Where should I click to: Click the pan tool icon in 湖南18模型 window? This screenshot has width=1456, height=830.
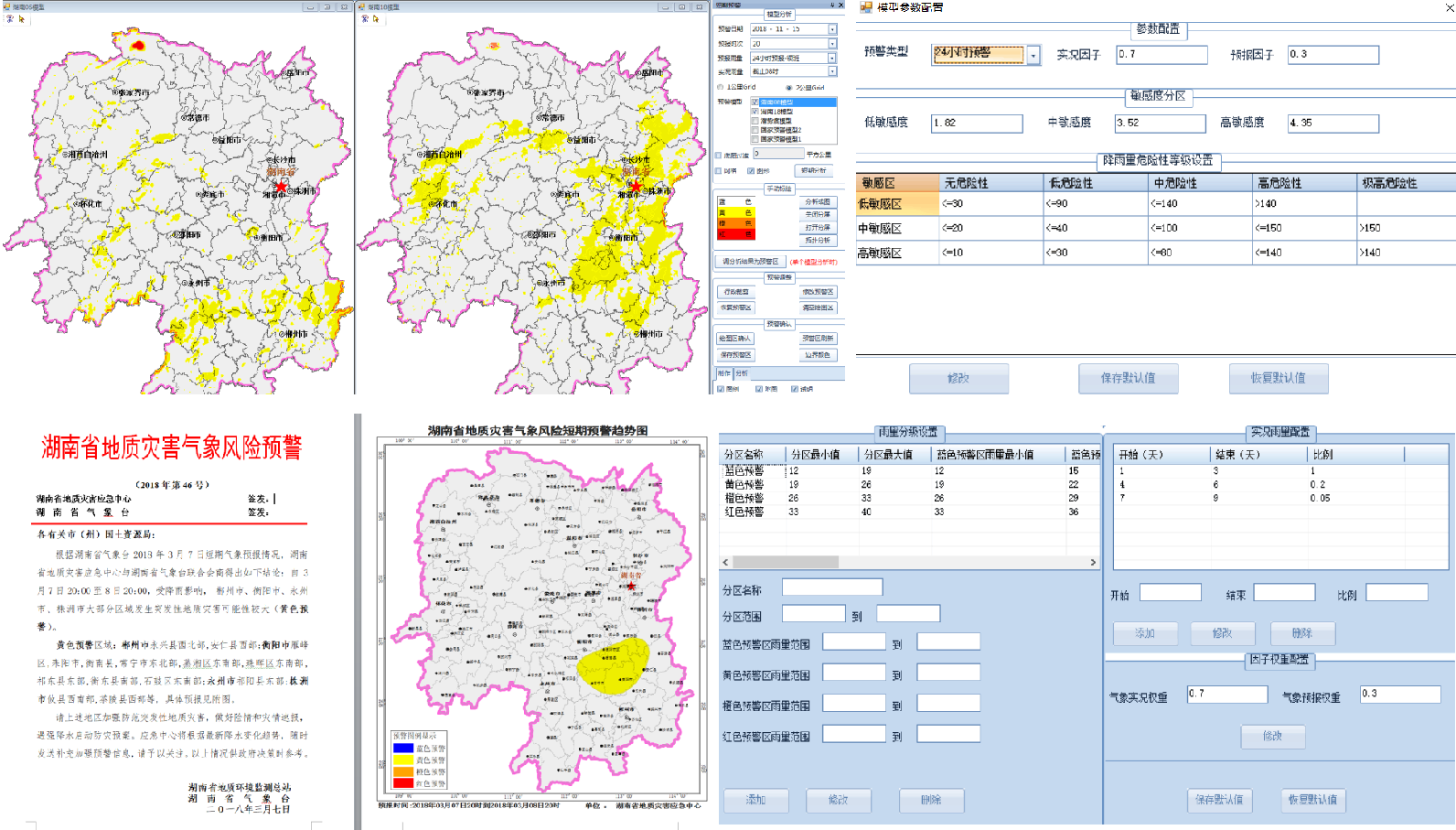364,18
